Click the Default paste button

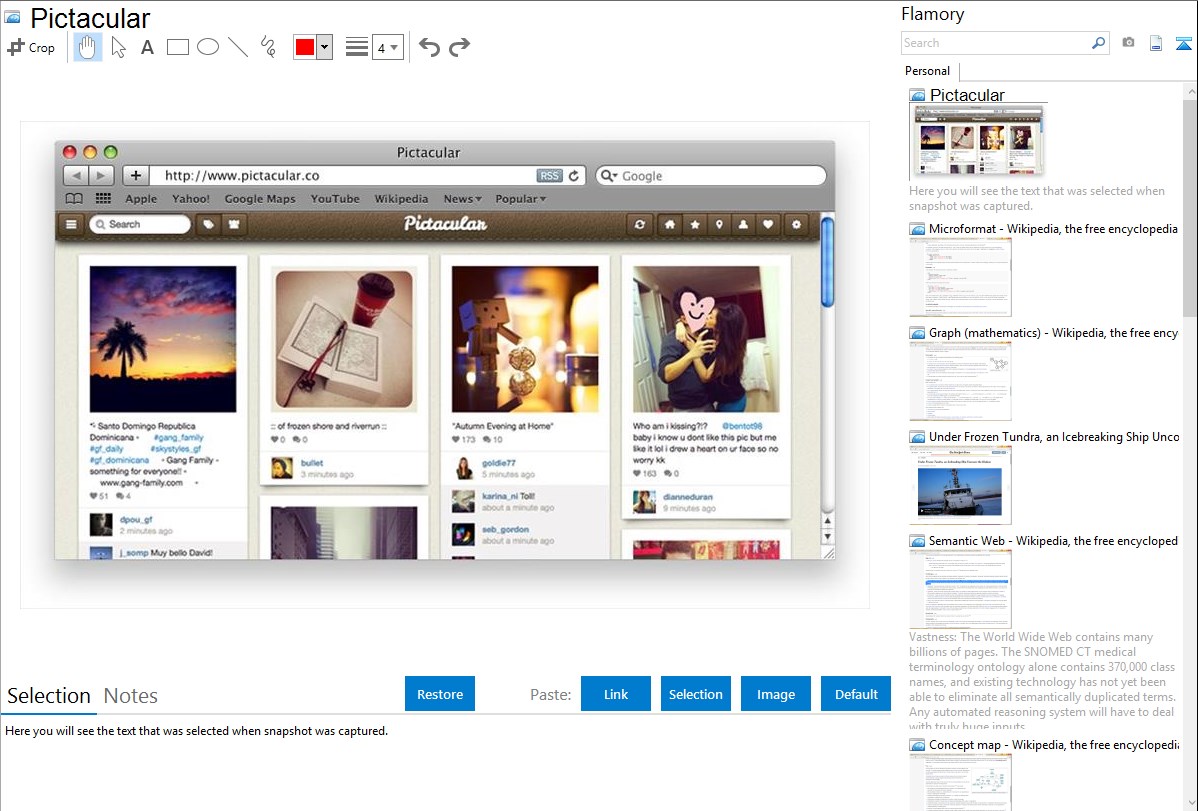coord(856,694)
